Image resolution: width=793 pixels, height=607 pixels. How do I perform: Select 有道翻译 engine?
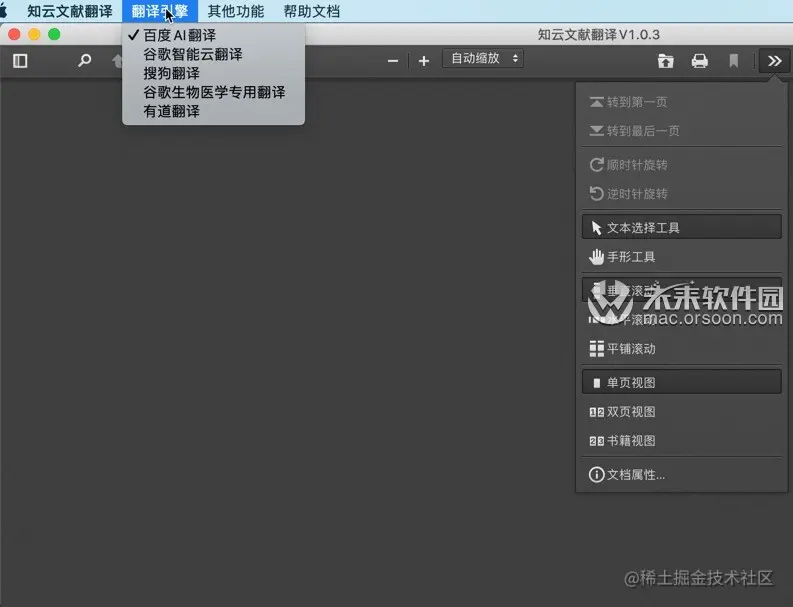213,111
